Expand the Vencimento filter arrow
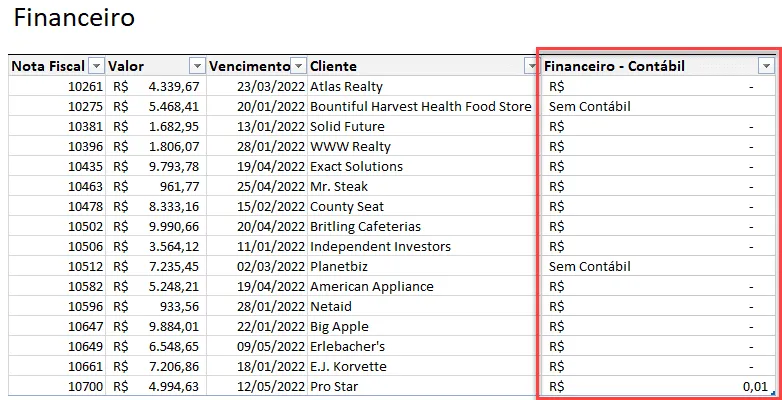 [x=298, y=66]
